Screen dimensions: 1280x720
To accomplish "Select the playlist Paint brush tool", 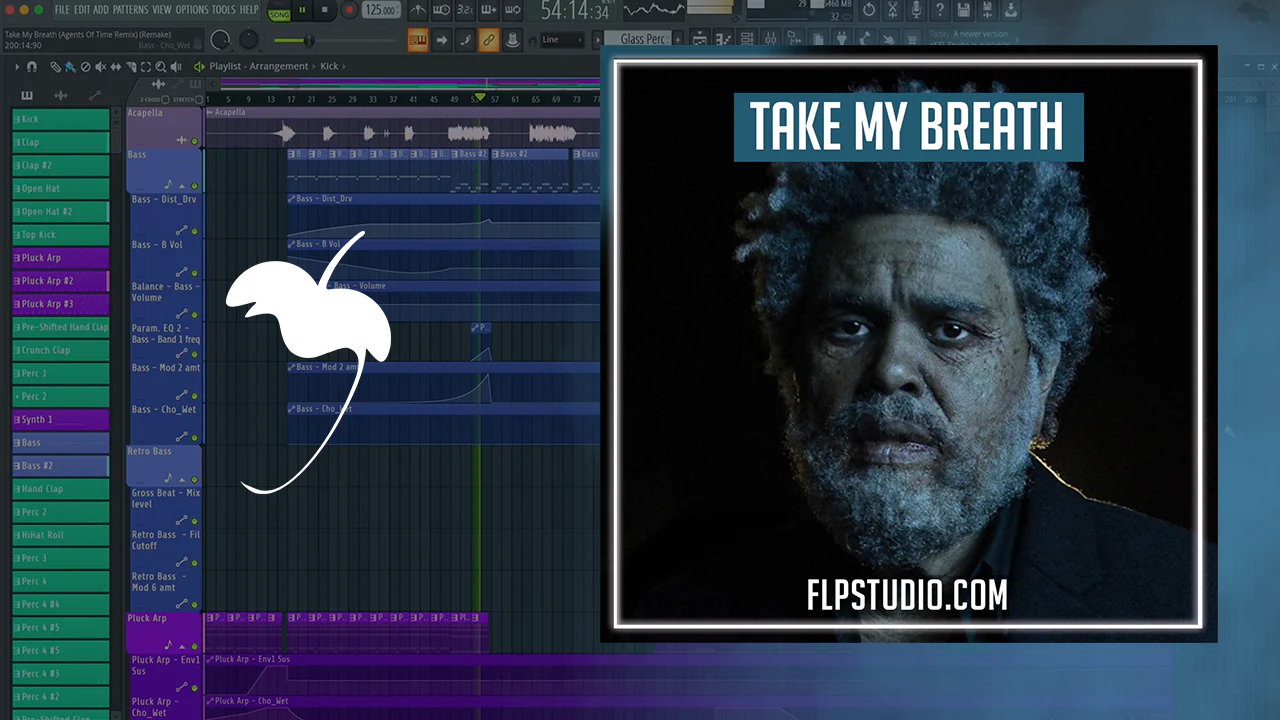I will (x=70, y=67).
